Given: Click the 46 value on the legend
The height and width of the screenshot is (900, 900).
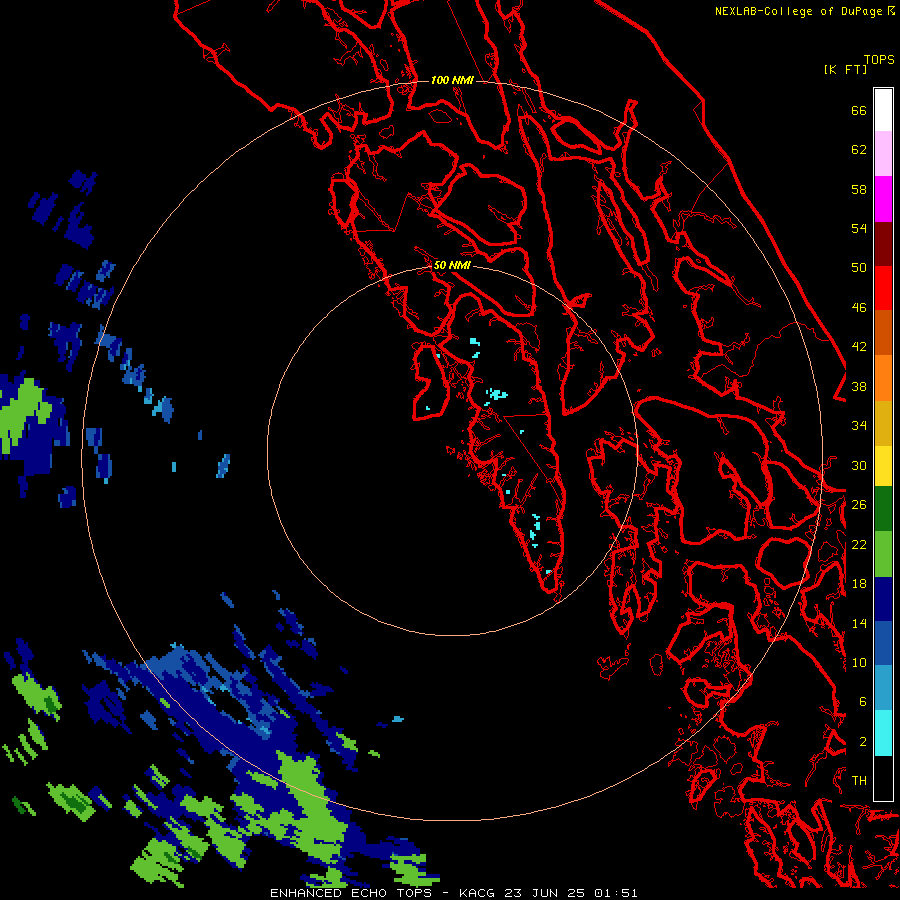Looking at the screenshot, I should click(859, 308).
